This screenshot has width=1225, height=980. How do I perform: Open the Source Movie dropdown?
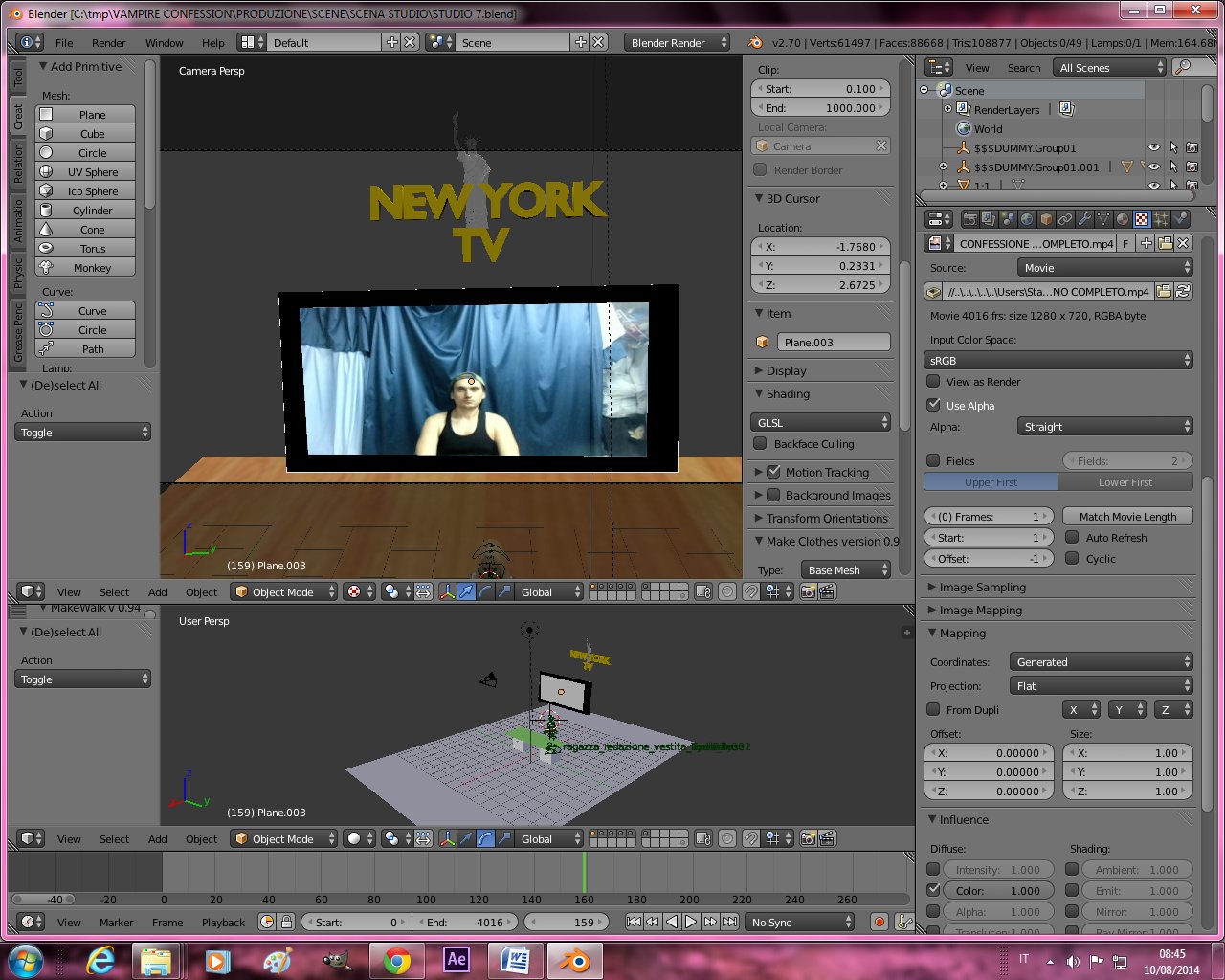pyautogui.click(x=1104, y=268)
